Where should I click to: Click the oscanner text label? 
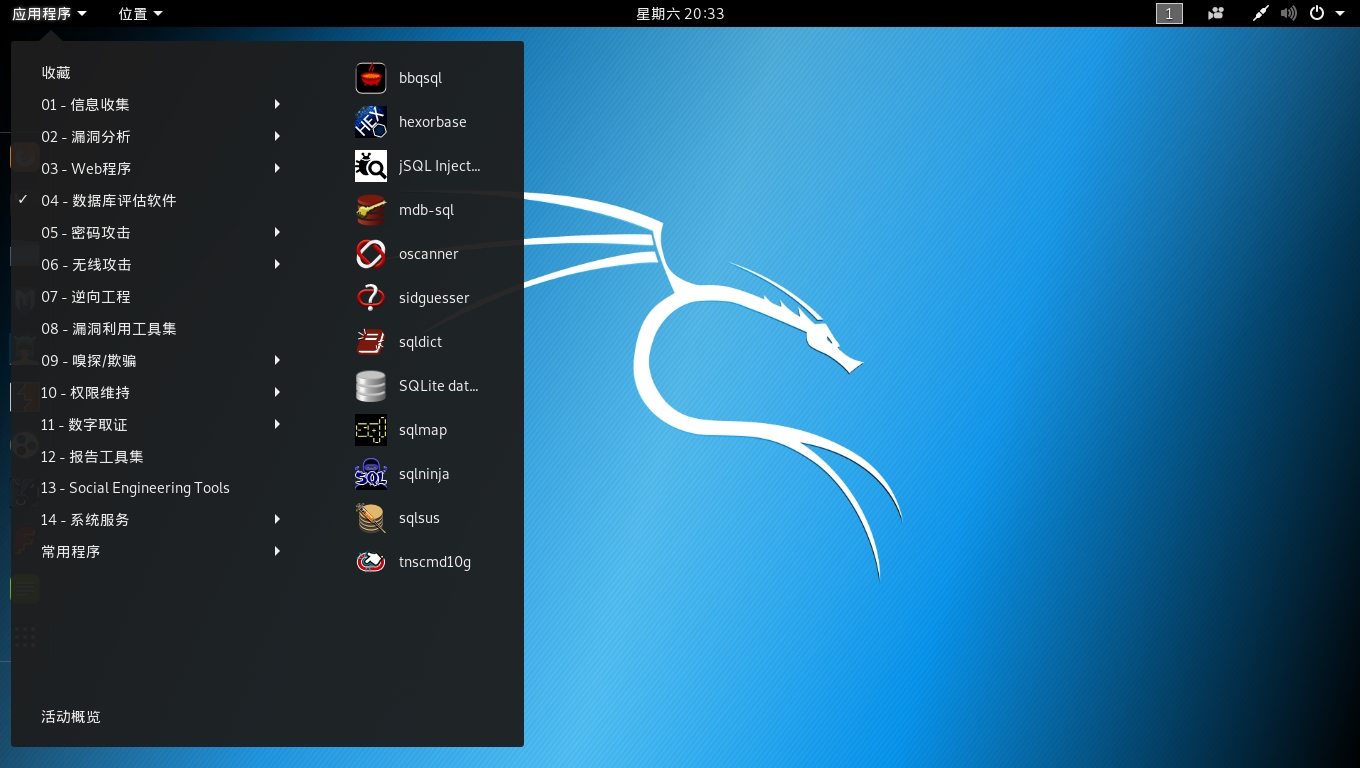point(428,254)
